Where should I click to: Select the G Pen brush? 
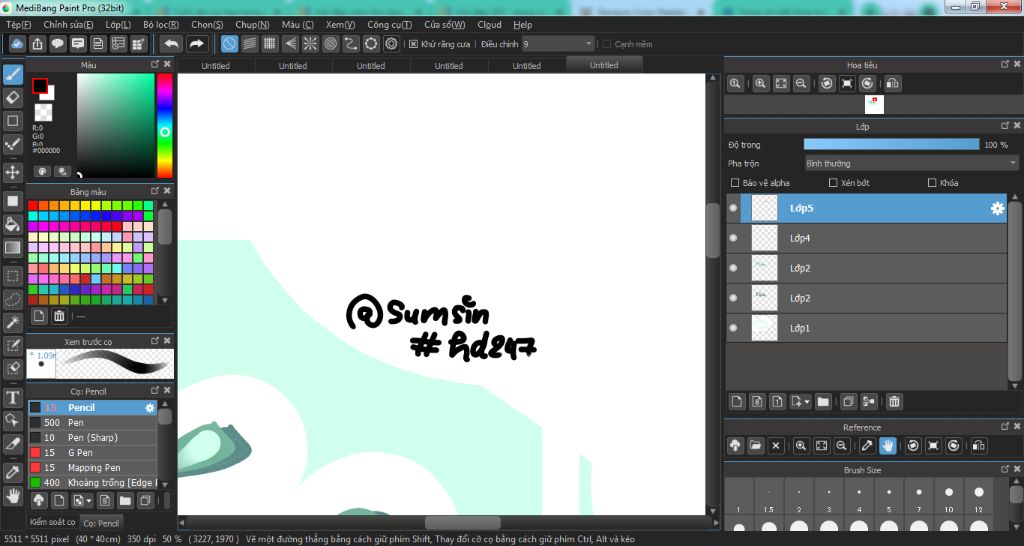93,453
